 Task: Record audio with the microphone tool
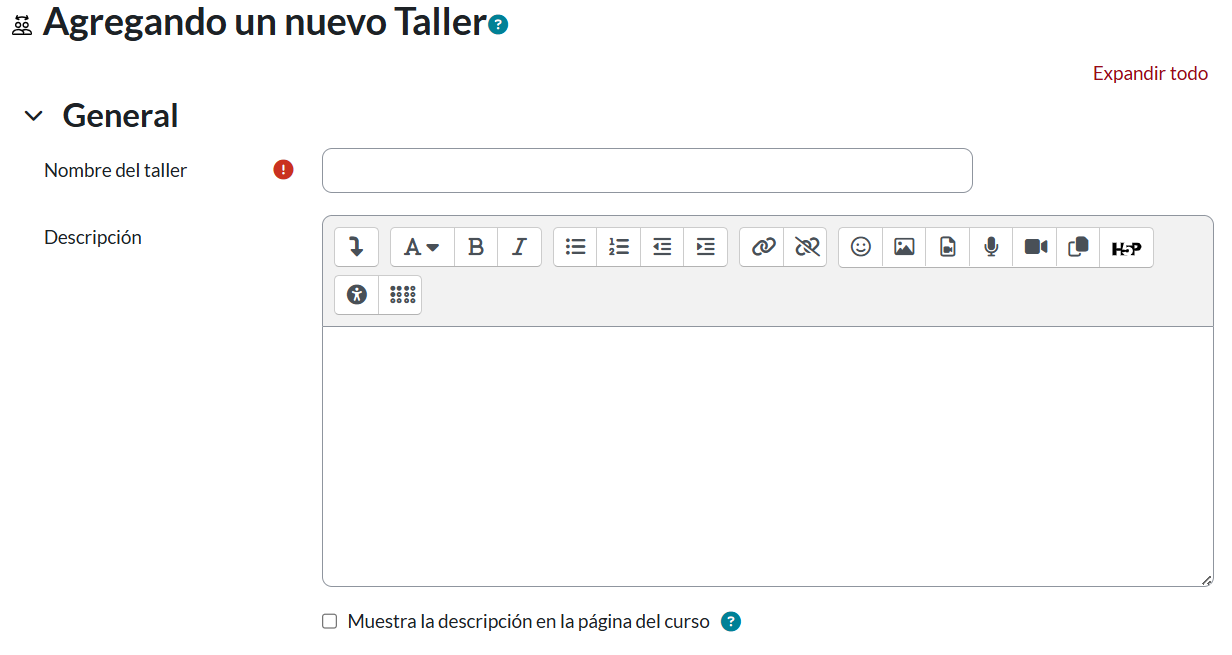[x=990, y=247]
